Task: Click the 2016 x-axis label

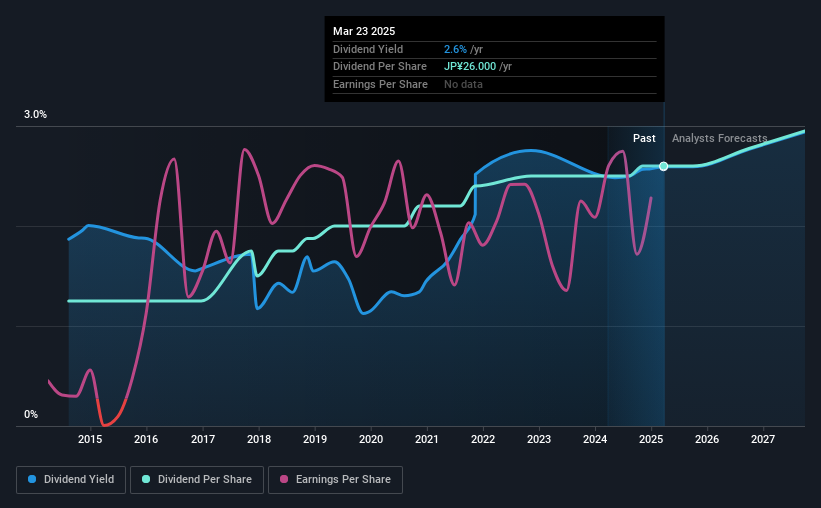Action: point(146,439)
